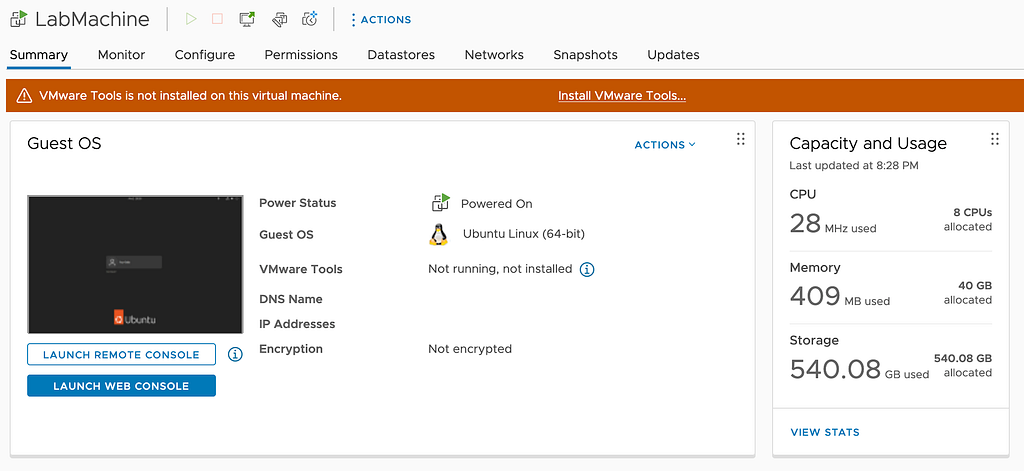Screen dimensions: 1024x471
Task: Switch to the Summary tab
Action: coord(39,55)
